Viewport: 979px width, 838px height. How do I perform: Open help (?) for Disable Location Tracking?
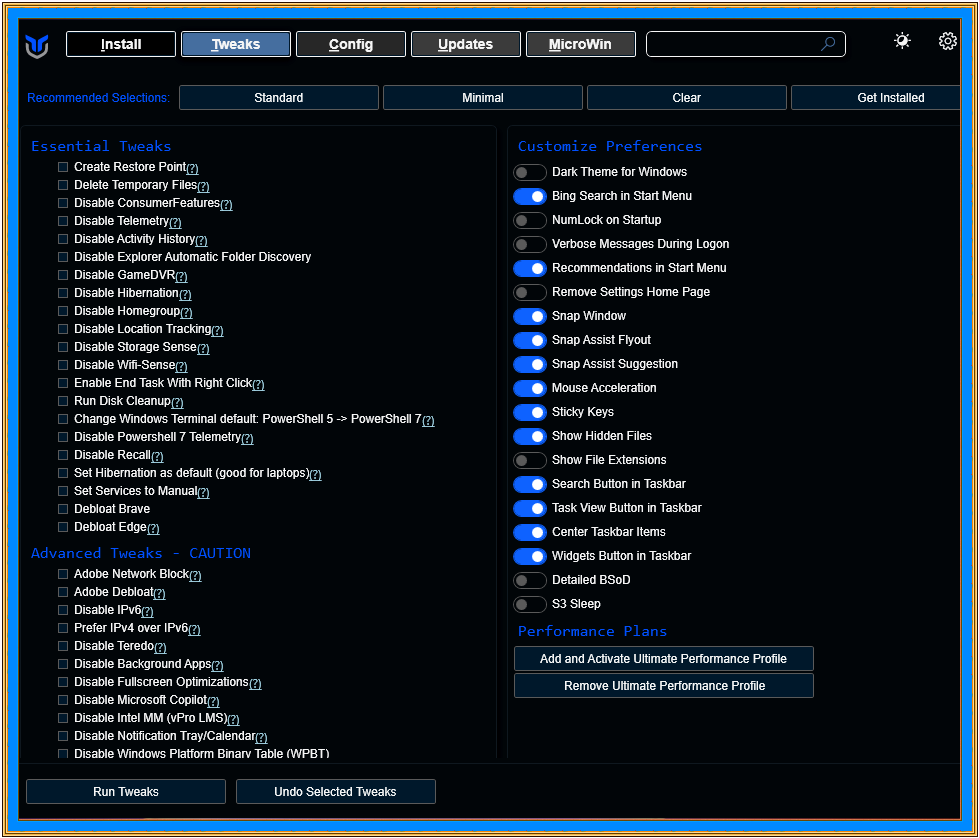point(217,330)
